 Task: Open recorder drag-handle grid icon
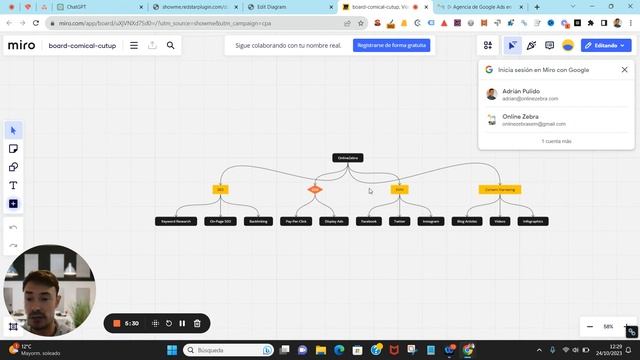pos(155,323)
